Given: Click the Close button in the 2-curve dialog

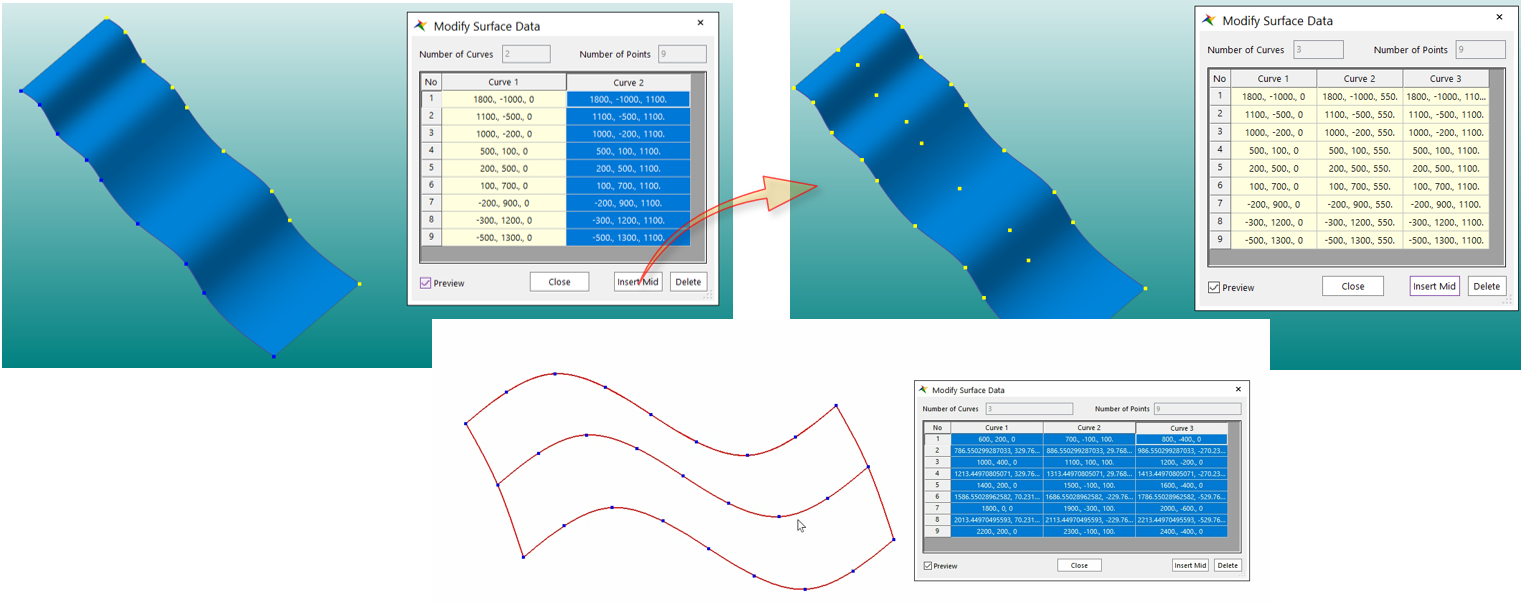Looking at the screenshot, I should (559, 282).
